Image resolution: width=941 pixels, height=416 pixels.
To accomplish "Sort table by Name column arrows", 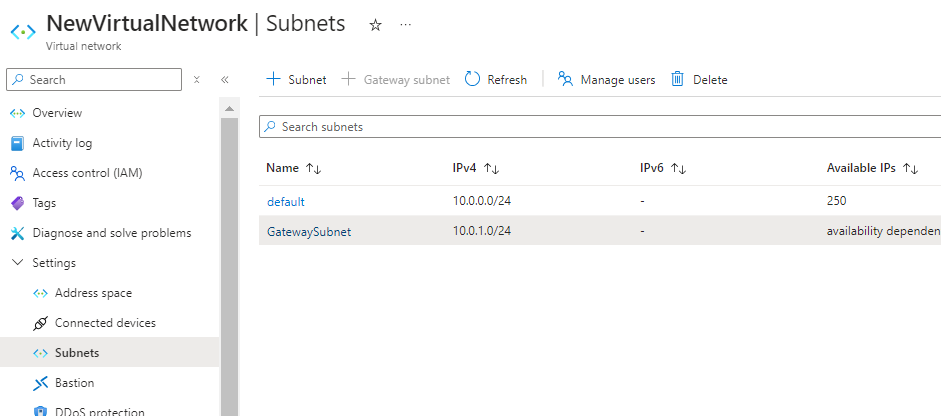I will tap(313, 169).
